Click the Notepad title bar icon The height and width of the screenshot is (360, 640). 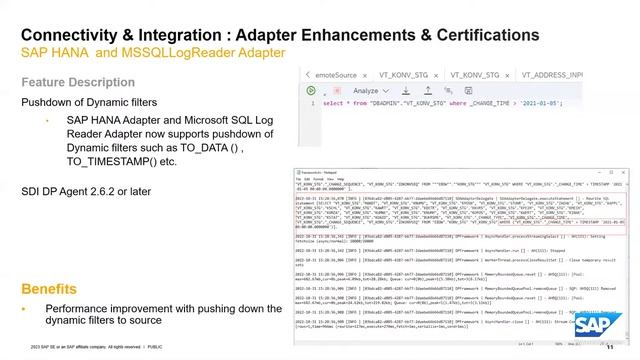coord(298,173)
